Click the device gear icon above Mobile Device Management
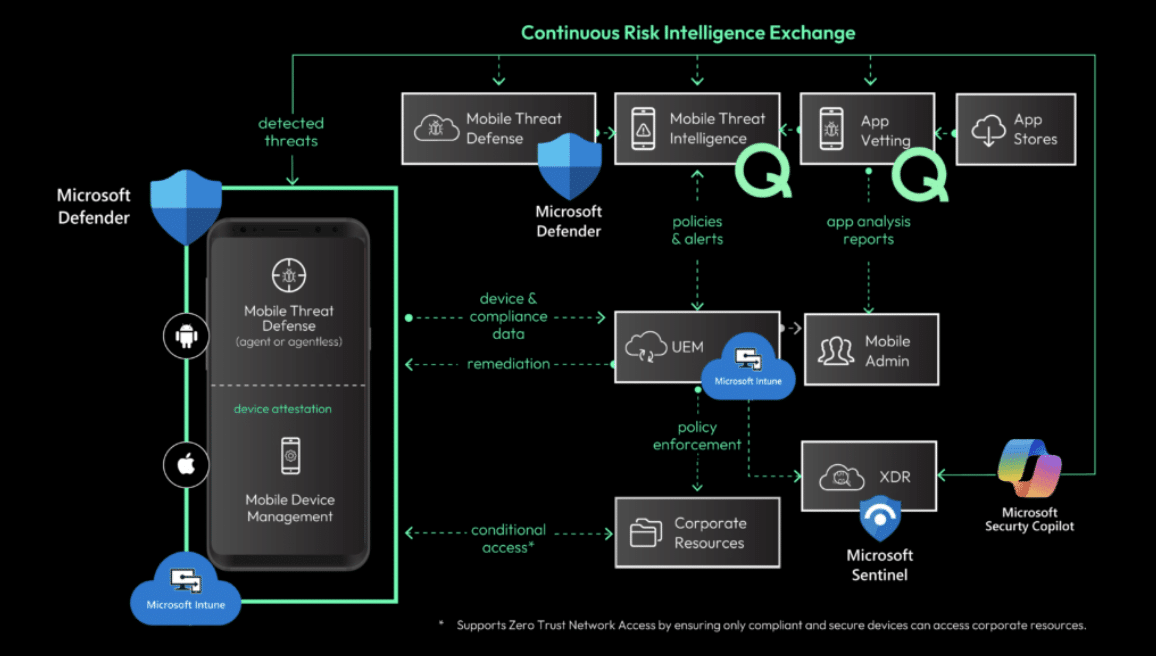This screenshot has height=656, width=1156. (290, 456)
